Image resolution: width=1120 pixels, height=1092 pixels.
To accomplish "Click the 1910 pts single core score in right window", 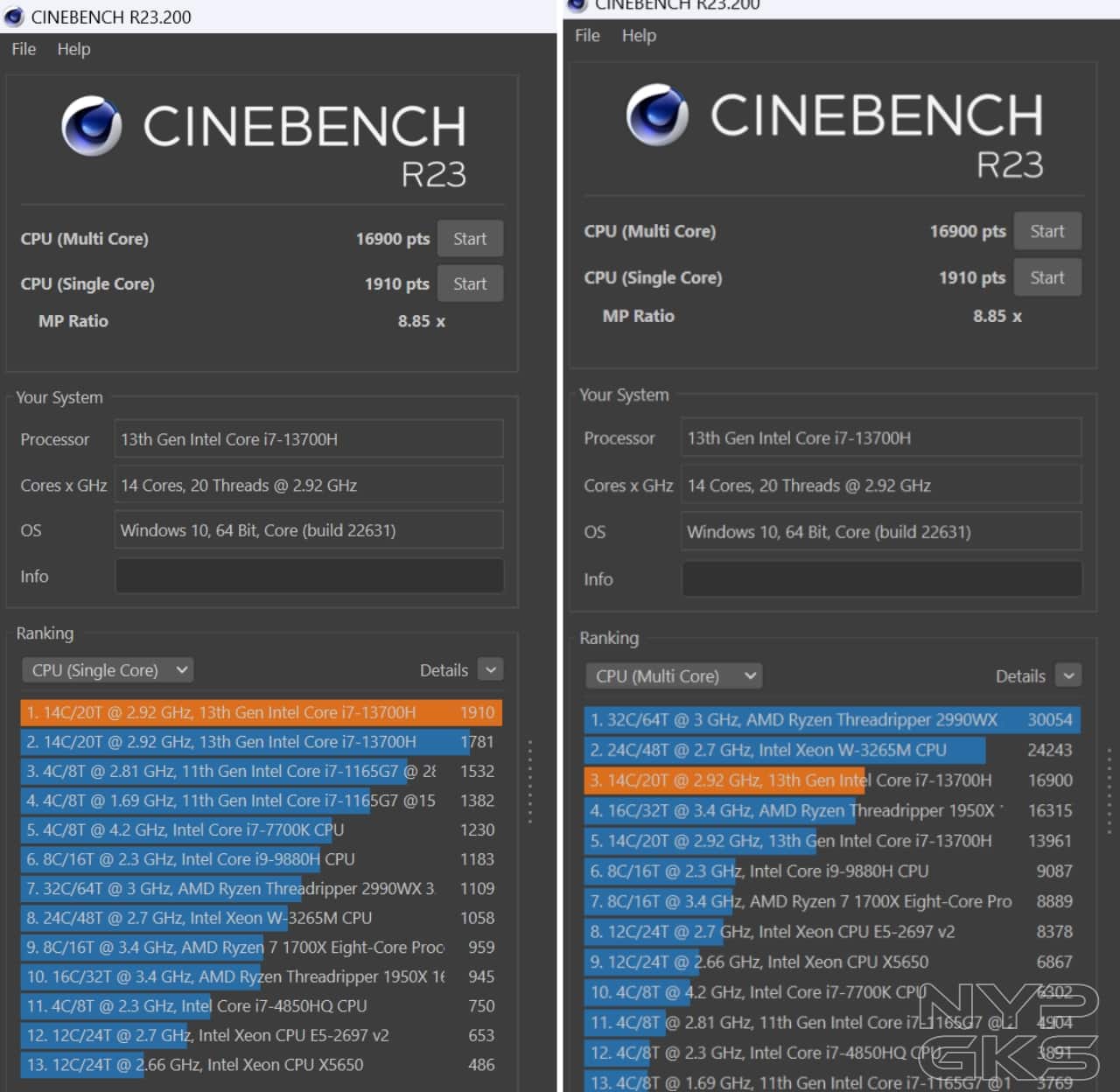I will click(972, 277).
